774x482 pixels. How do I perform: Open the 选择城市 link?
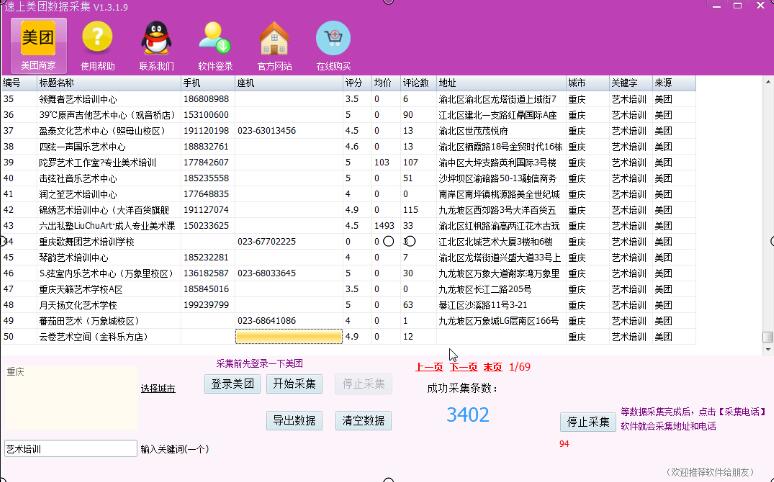158,389
